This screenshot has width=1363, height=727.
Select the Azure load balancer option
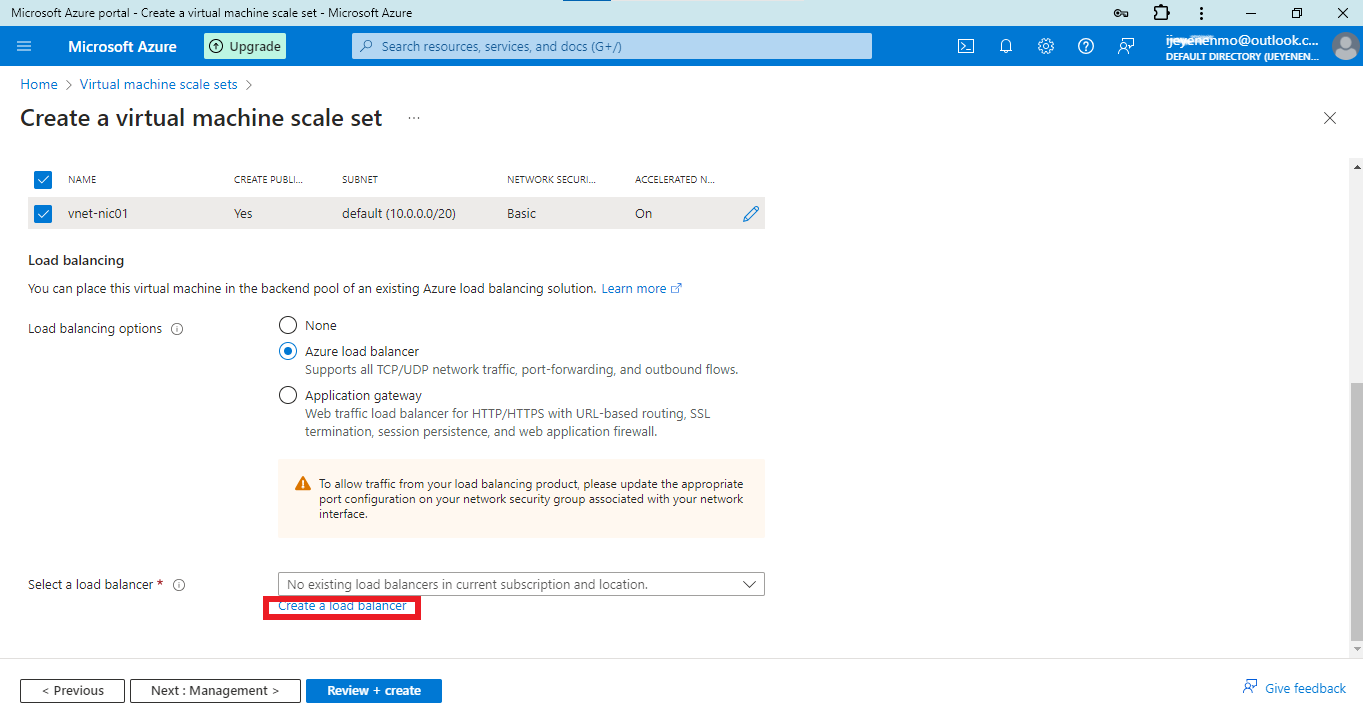tap(288, 351)
